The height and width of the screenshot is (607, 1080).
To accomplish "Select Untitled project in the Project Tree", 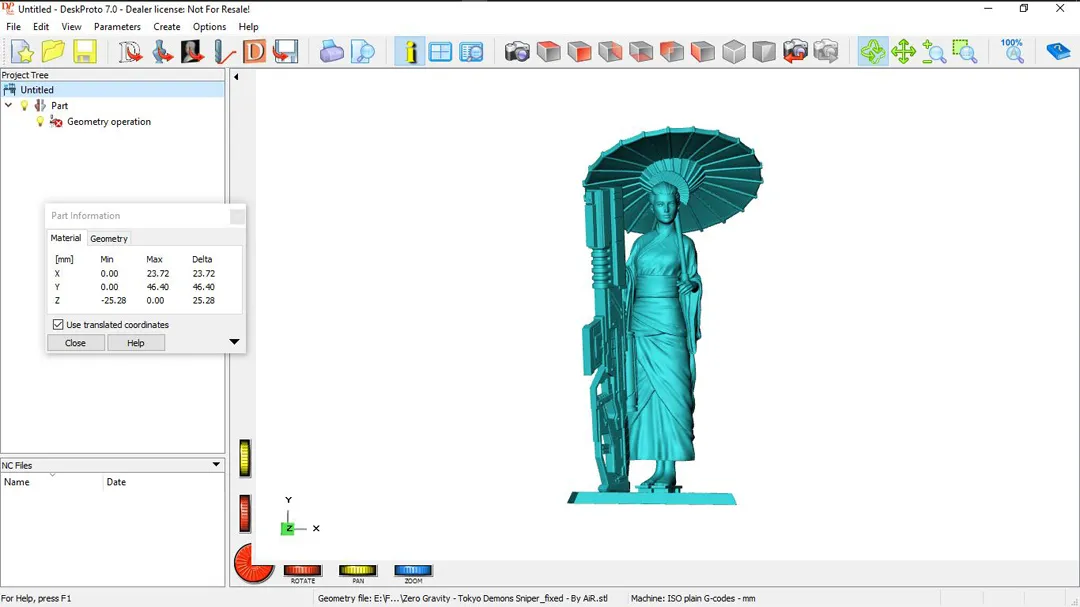I will pos(37,90).
